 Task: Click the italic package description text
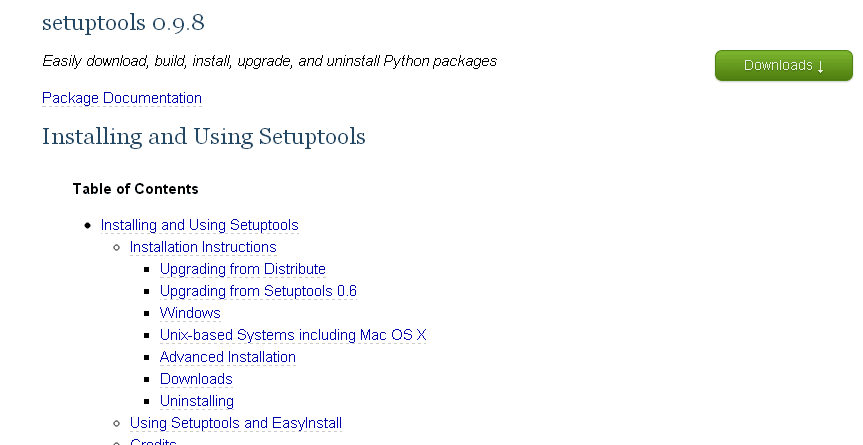click(x=269, y=61)
